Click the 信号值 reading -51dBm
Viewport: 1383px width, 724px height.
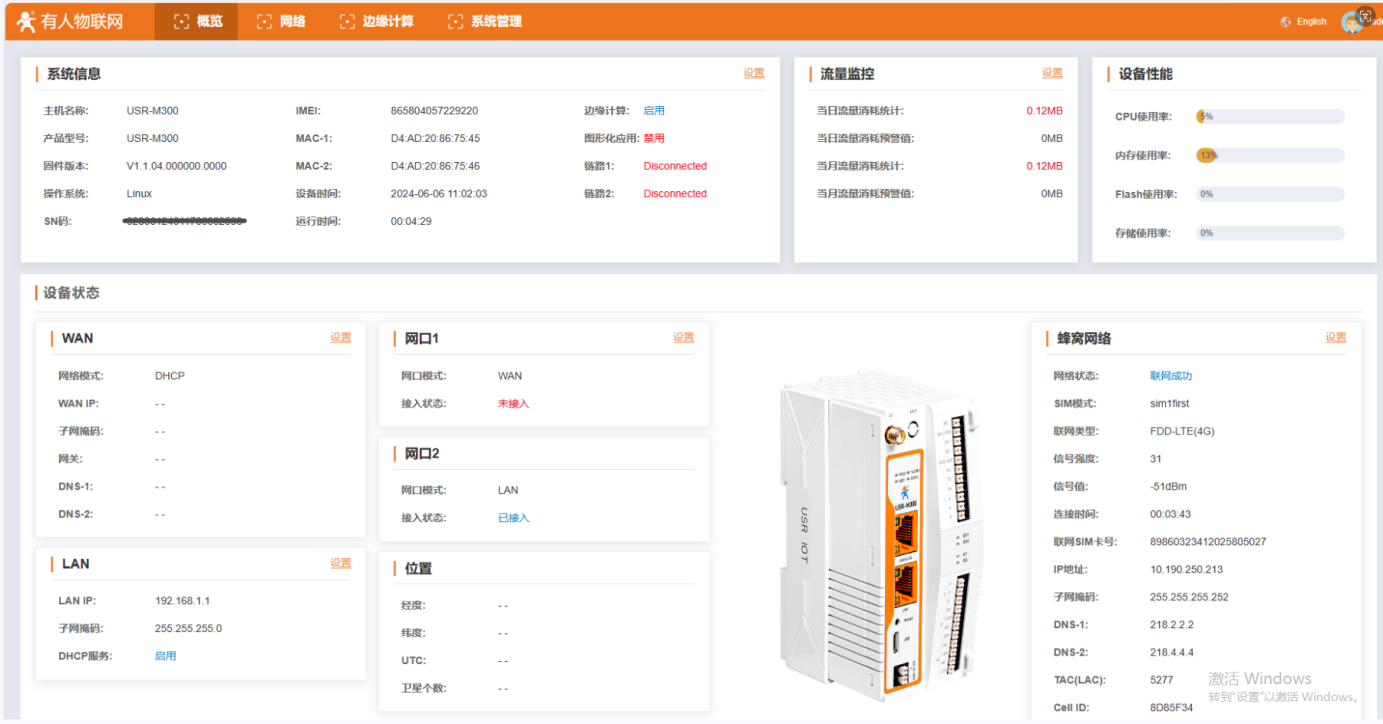click(x=1169, y=487)
